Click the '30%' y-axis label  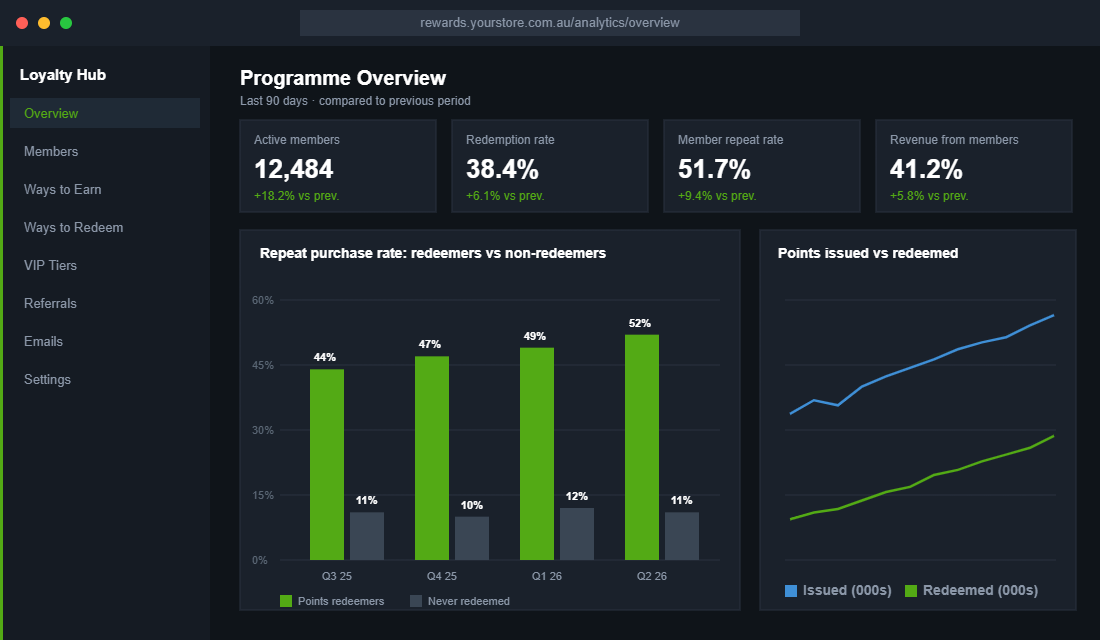click(x=263, y=430)
